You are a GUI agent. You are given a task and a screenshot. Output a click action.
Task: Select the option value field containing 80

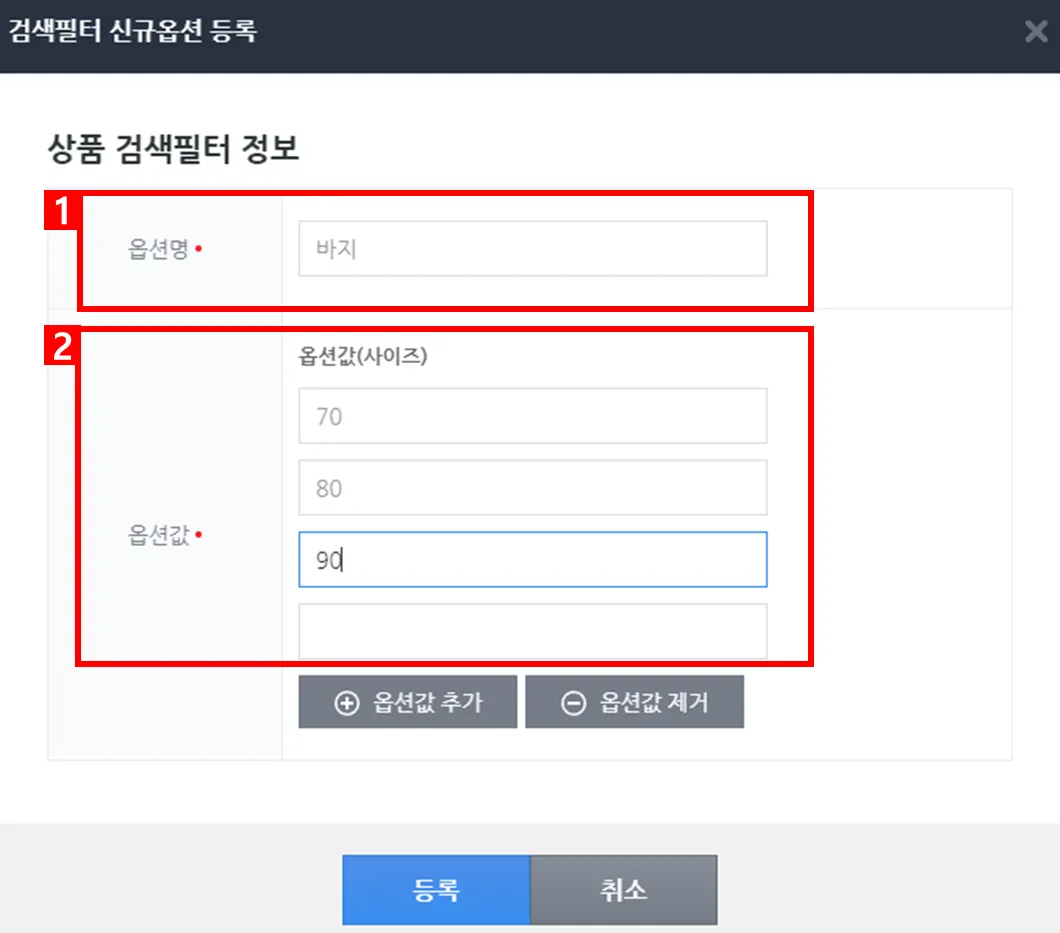click(532, 488)
